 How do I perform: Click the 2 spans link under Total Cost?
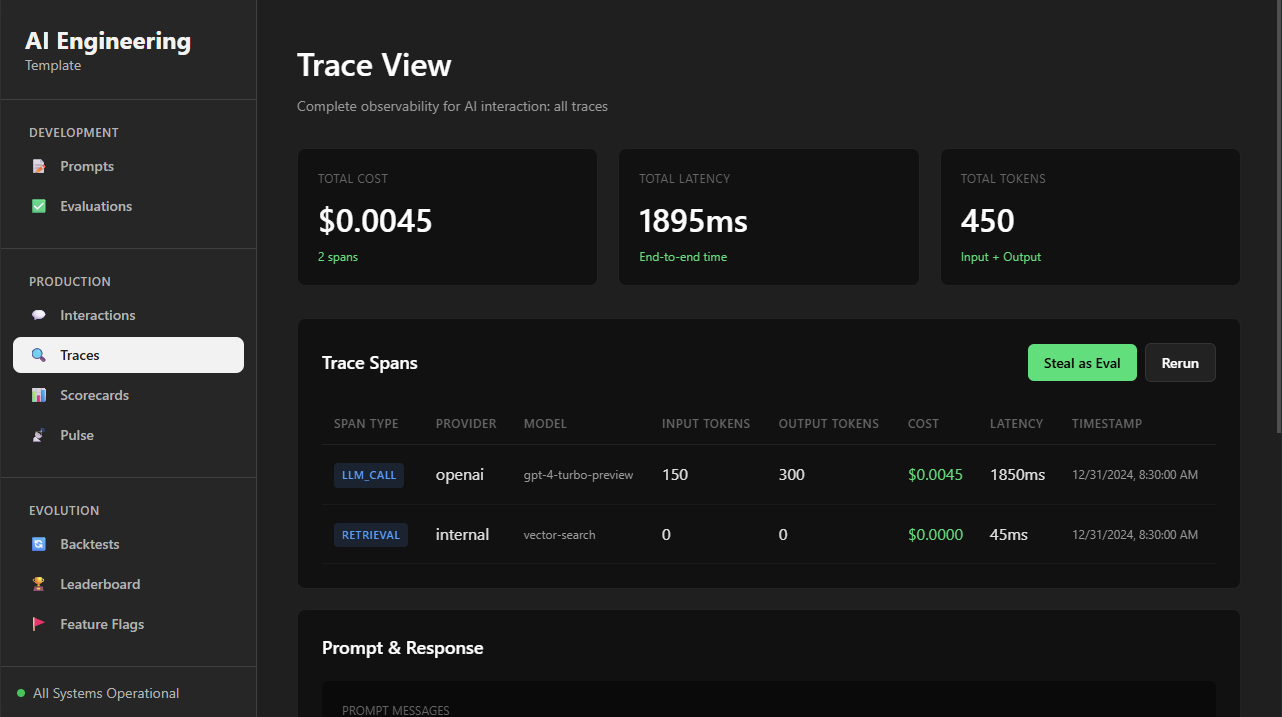[x=337, y=256]
